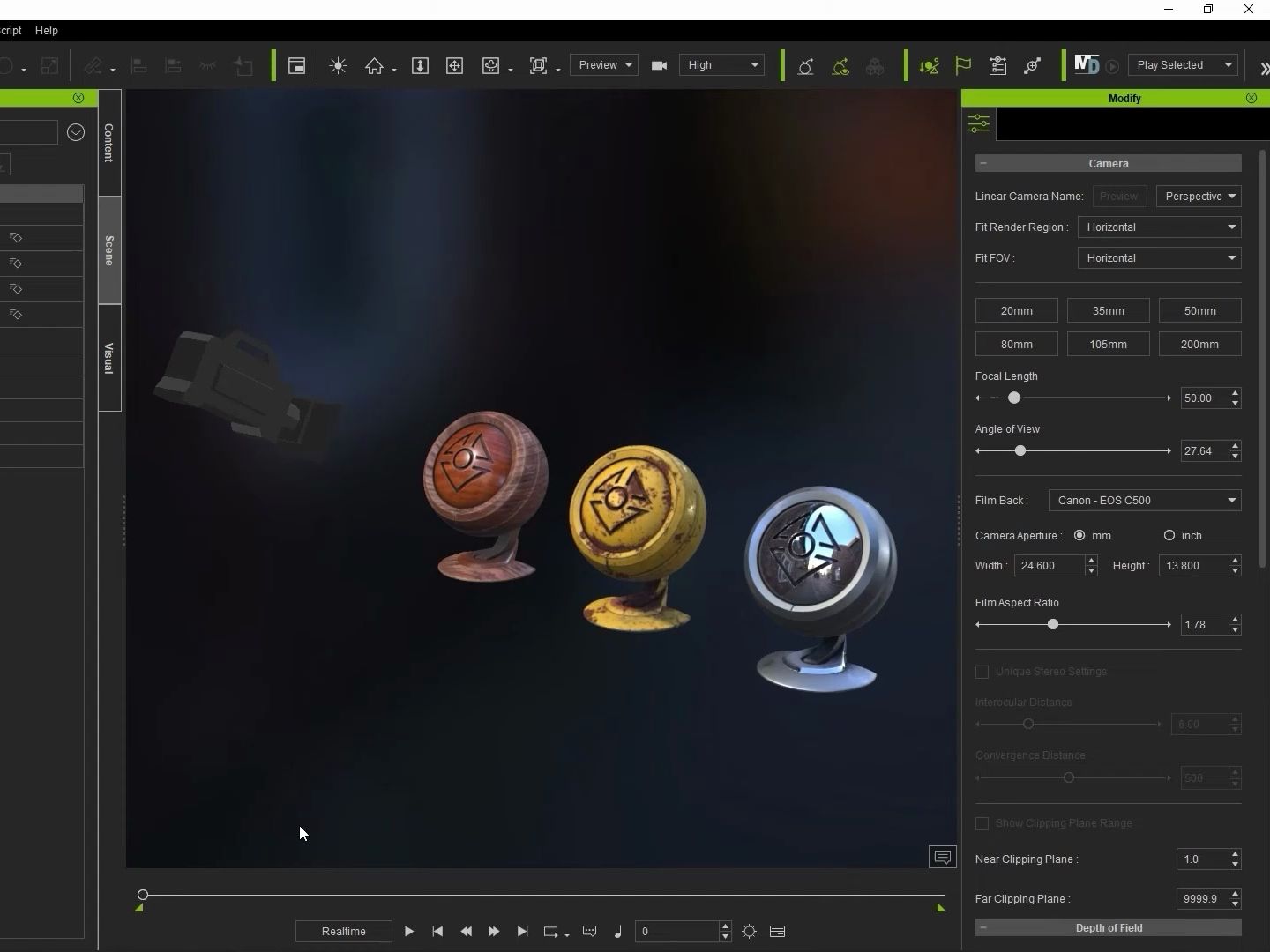Screen dimensions: 1270x952
Task: Click the green flag icon in toolbar
Action: (963, 66)
